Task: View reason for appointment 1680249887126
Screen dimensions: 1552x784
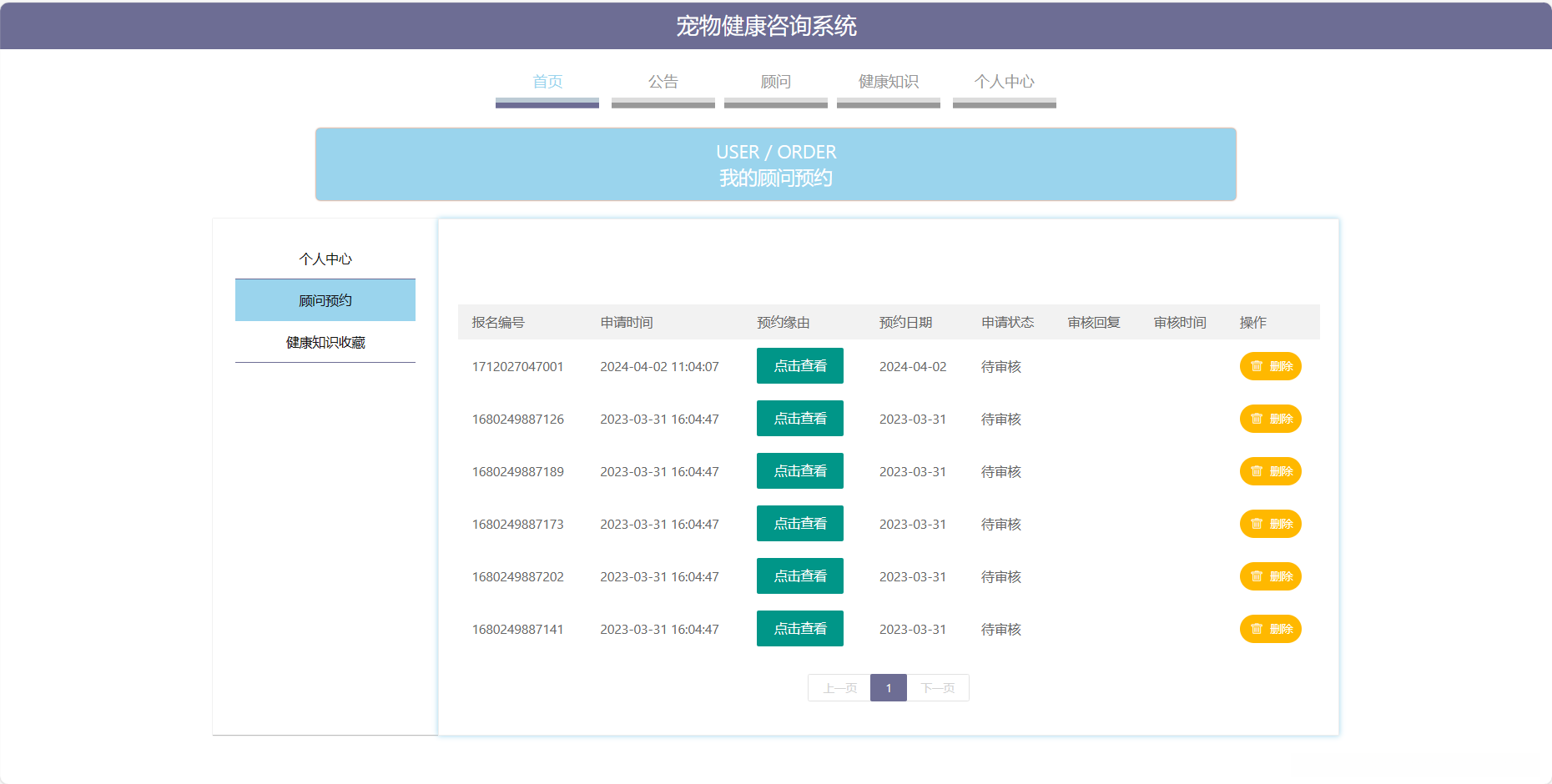Action: [800, 419]
